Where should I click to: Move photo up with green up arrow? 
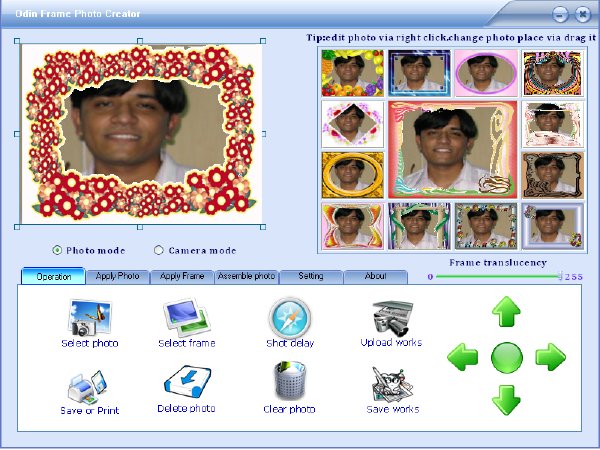click(x=506, y=311)
